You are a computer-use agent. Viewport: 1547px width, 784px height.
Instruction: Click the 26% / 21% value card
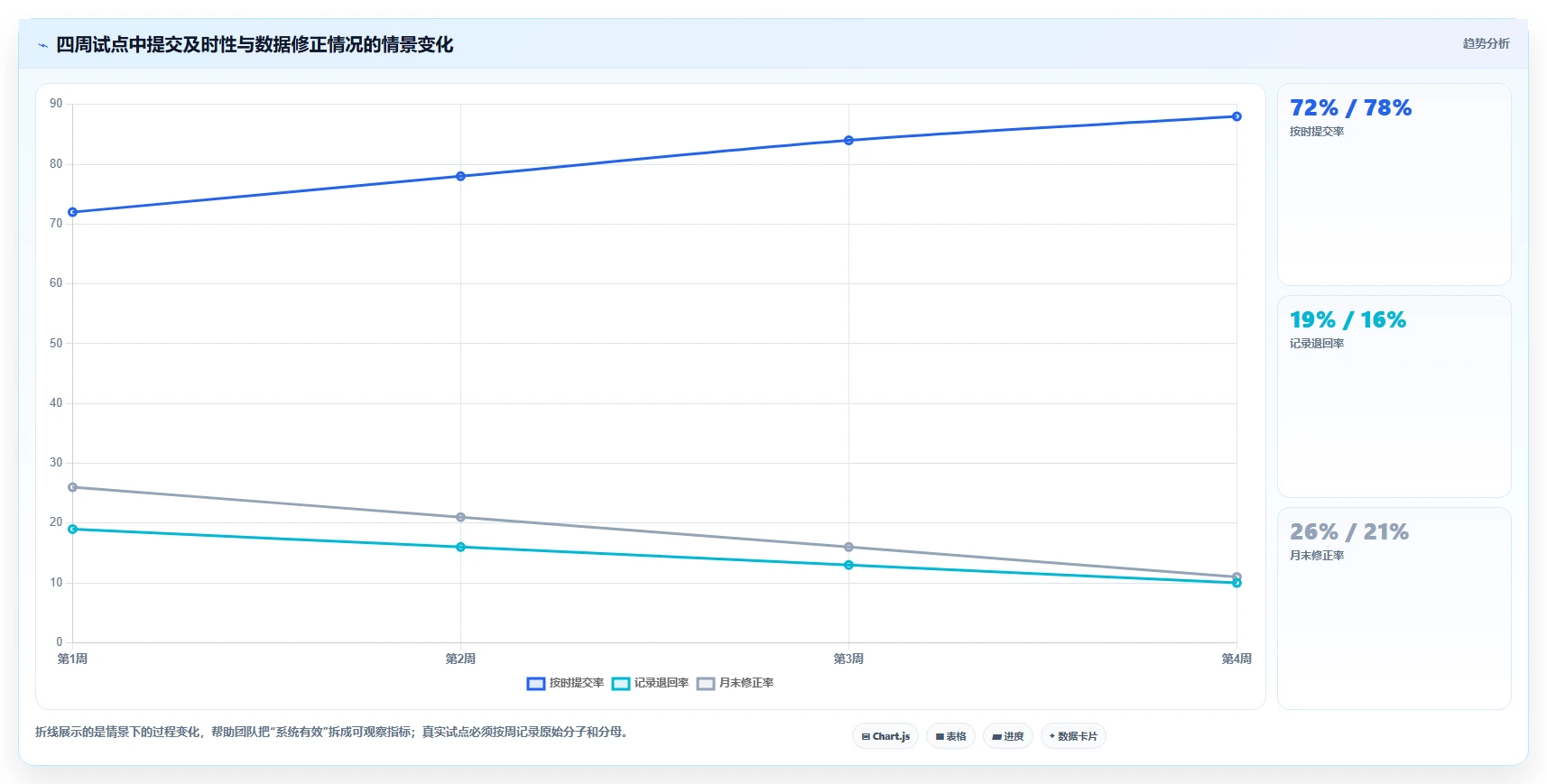tap(1394, 609)
